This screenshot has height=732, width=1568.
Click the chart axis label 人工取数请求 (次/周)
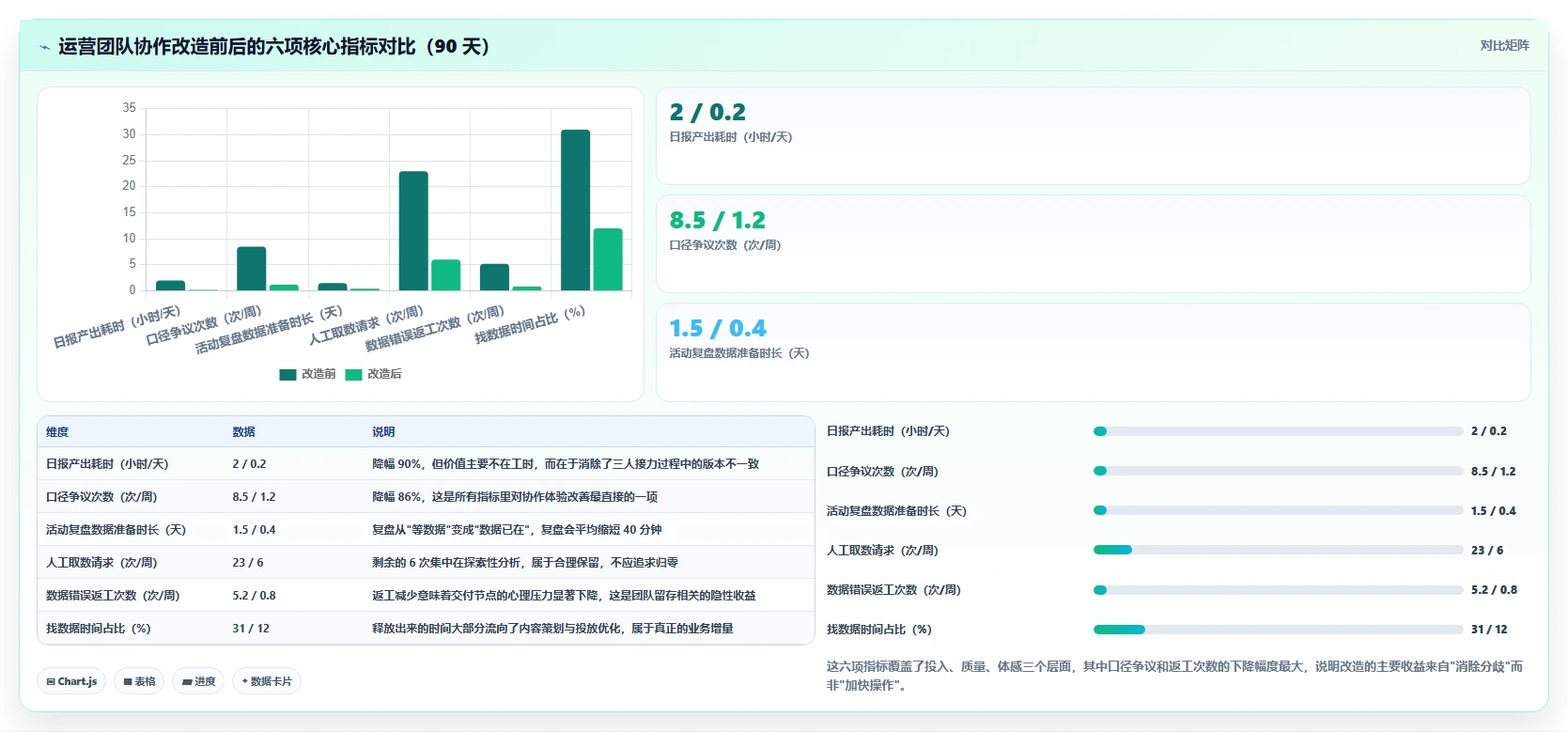pos(366,325)
